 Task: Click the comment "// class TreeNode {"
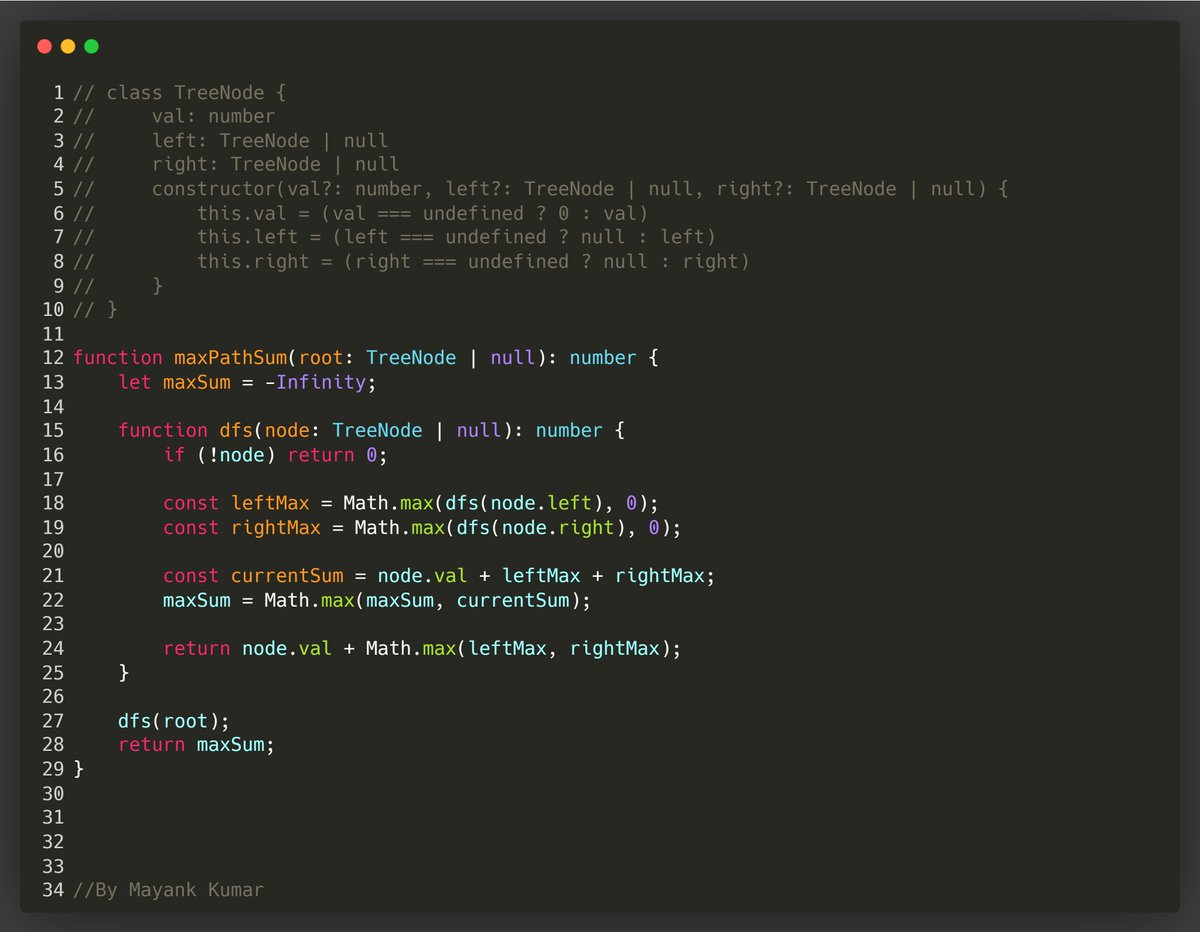[x=180, y=93]
